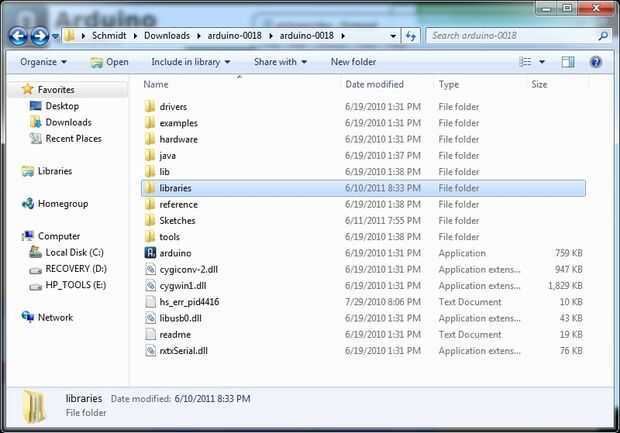Click the large libraries icon in details pane

pyautogui.click(x=34, y=406)
